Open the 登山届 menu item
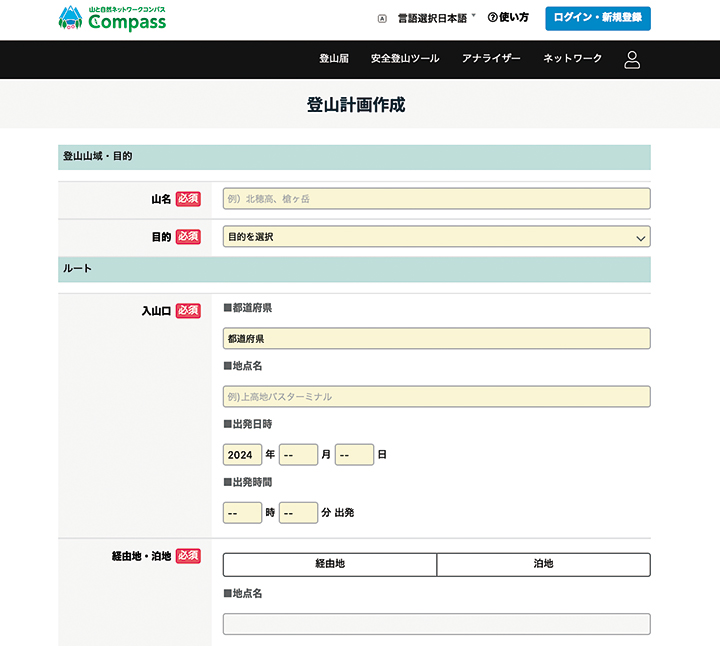Image resolution: width=720 pixels, height=646 pixels. [x=334, y=59]
